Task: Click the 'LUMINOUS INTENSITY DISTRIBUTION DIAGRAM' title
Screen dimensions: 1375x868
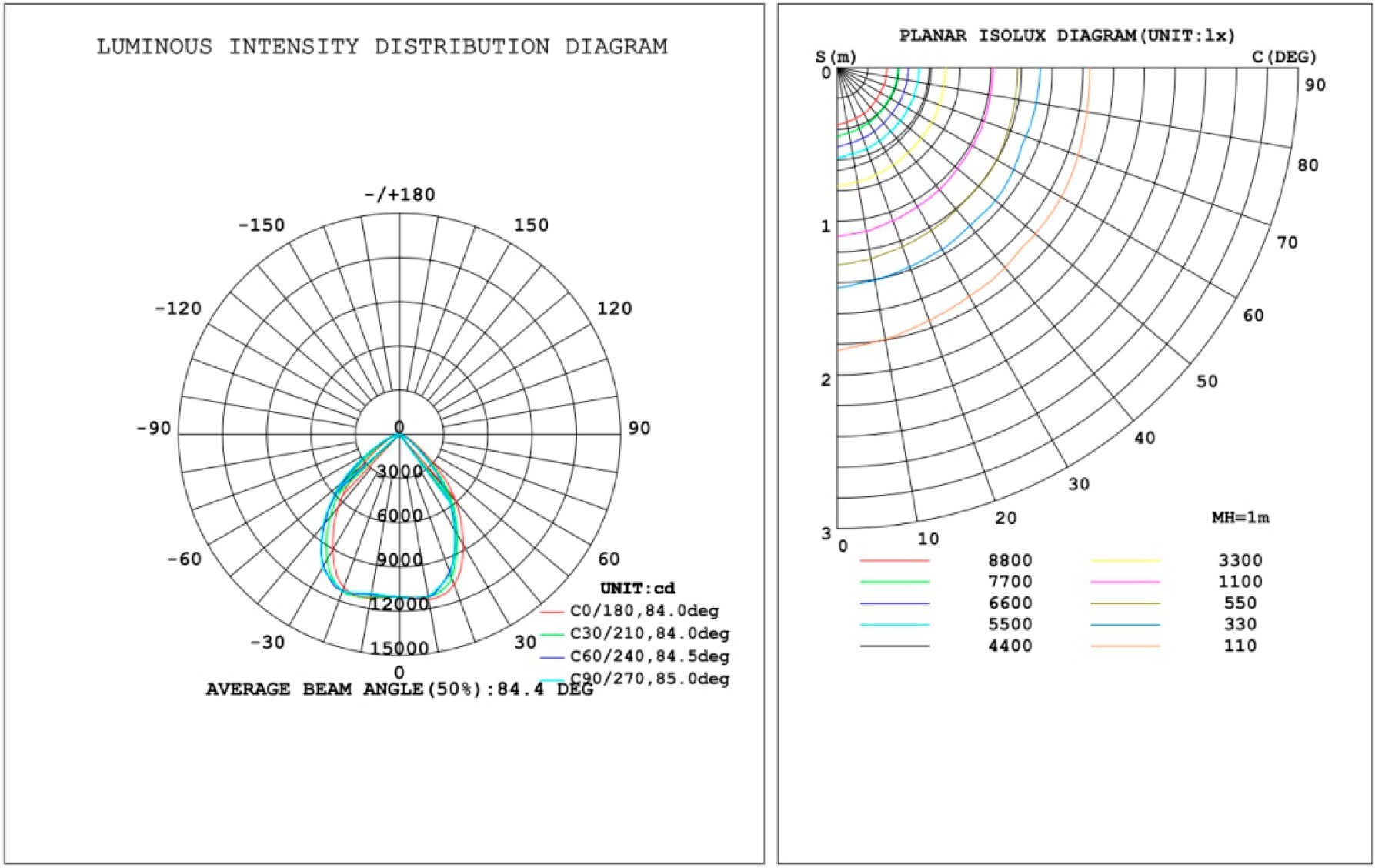Action: pyautogui.click(x=382, y=47)
